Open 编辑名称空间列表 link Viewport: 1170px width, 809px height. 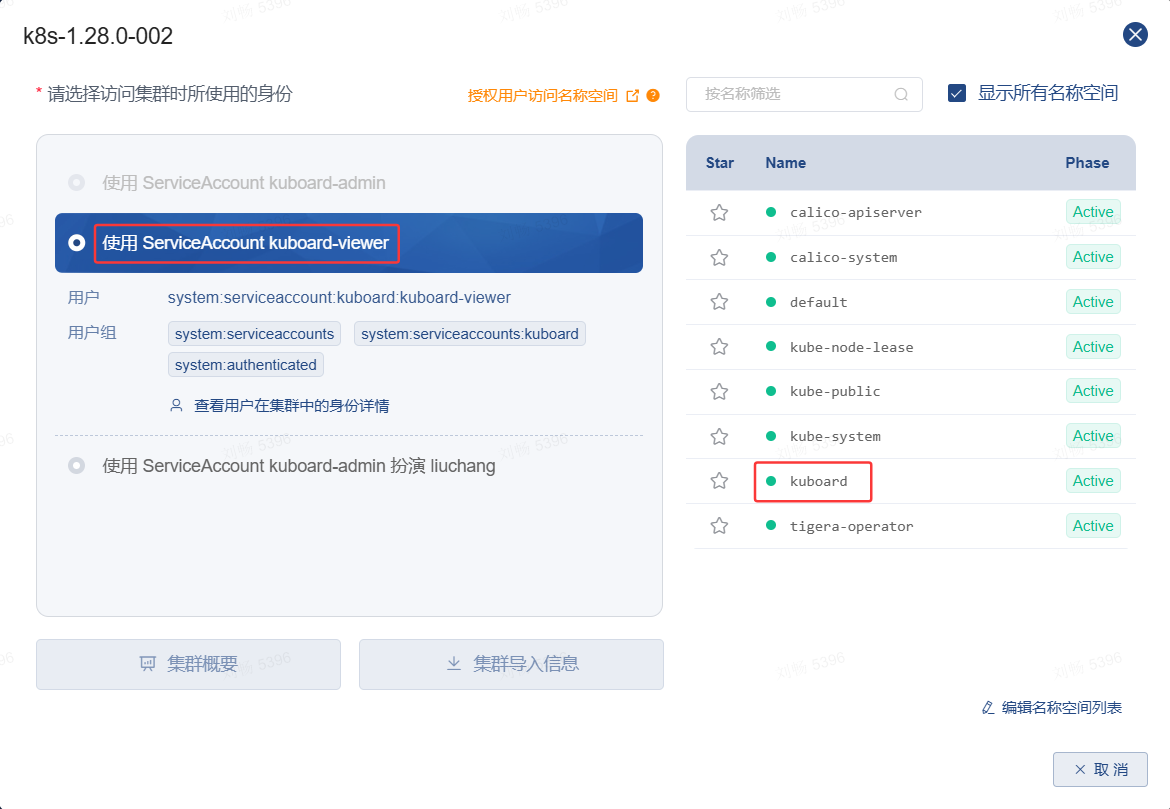pos(1061,708)
